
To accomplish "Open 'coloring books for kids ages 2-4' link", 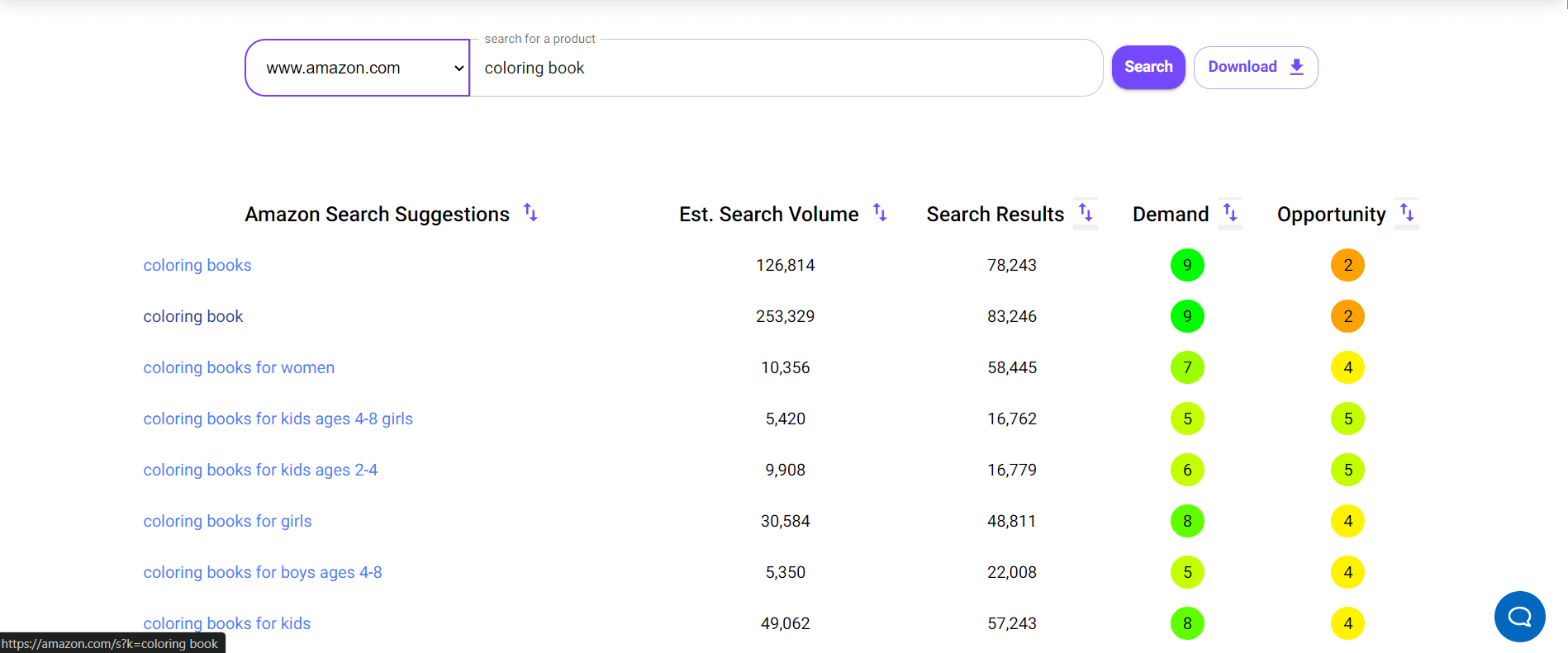I will tap(260, 470).
